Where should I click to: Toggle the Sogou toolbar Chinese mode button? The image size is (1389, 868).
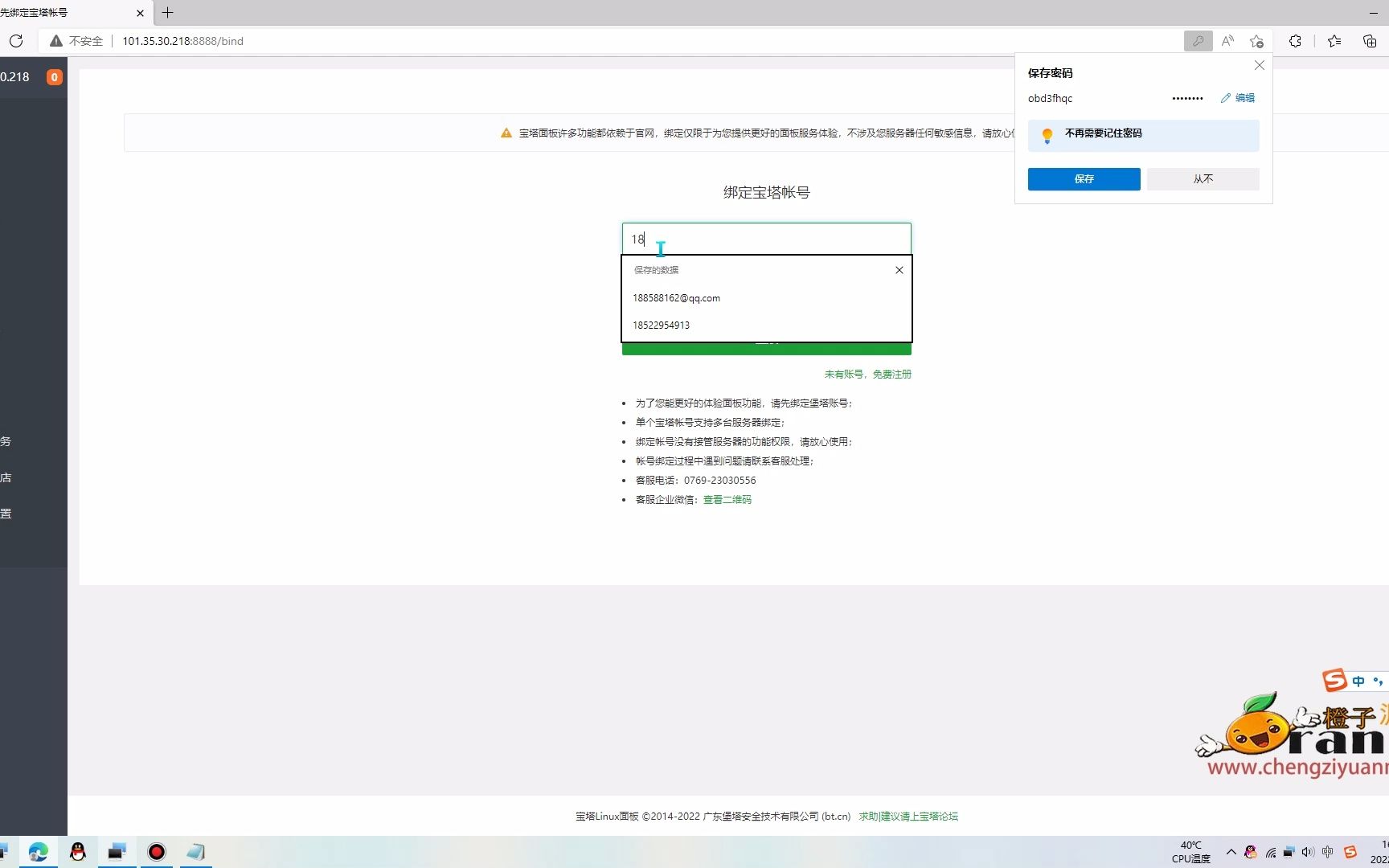pyautogui.click(x=1358, y=682)
